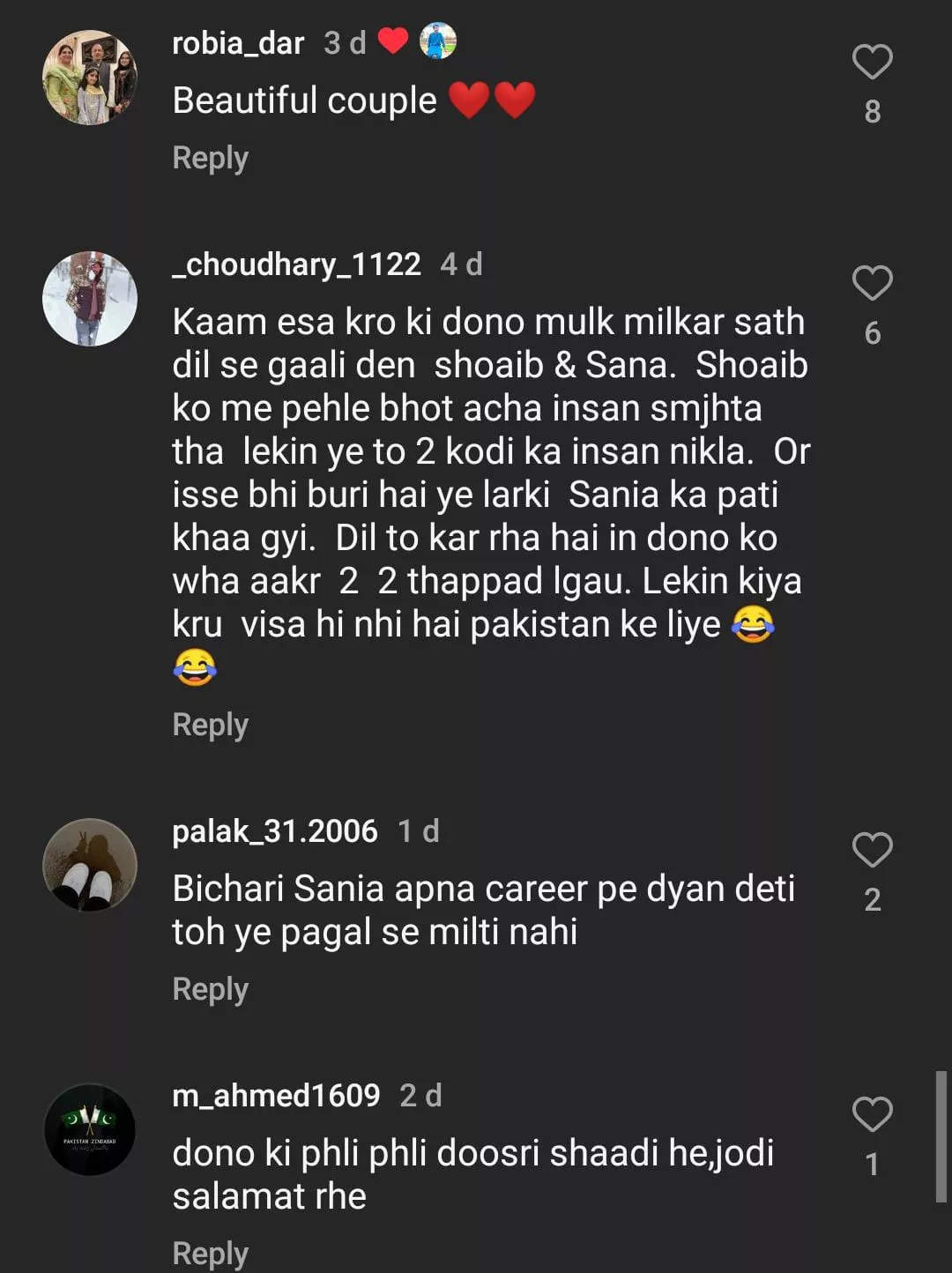Tap red heart badge next to robia_dar
The height and width of the screenshot is (1273, 952).
(x=393, y=41)
